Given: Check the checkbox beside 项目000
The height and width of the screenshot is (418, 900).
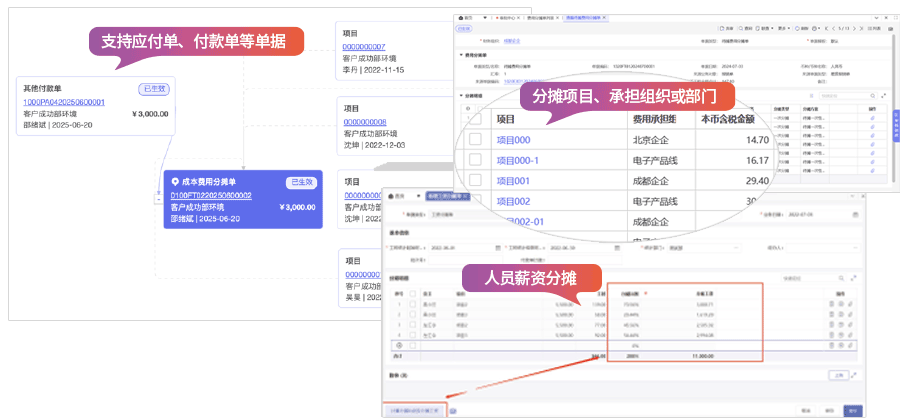Looking at the screenshot, I should (476, 140).
